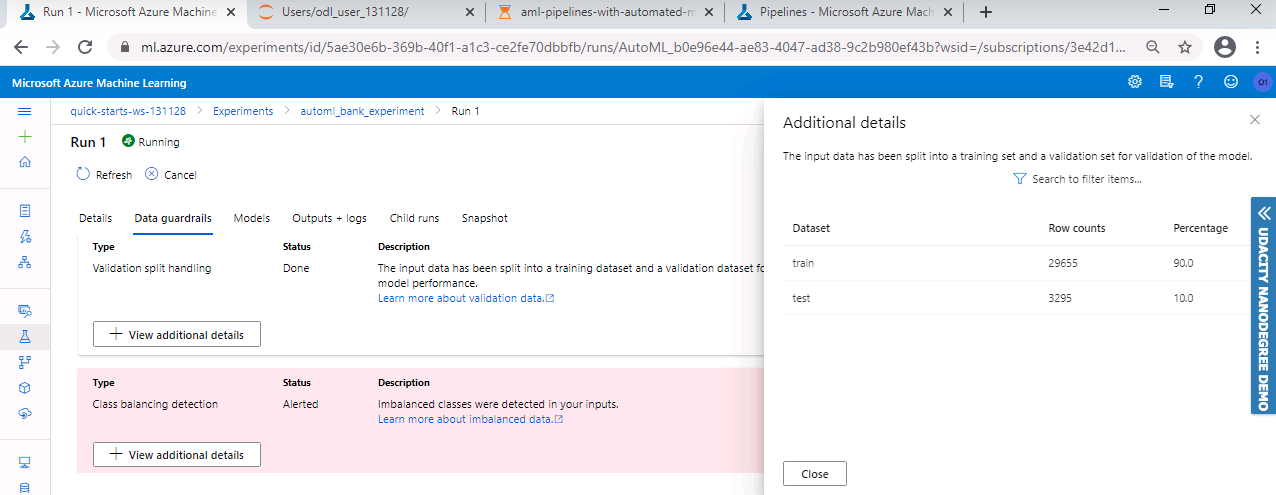The height and width of the screenshot is (495, 1276).
Task: Open Notebooks from the sidebar
Action: [25, 211]
